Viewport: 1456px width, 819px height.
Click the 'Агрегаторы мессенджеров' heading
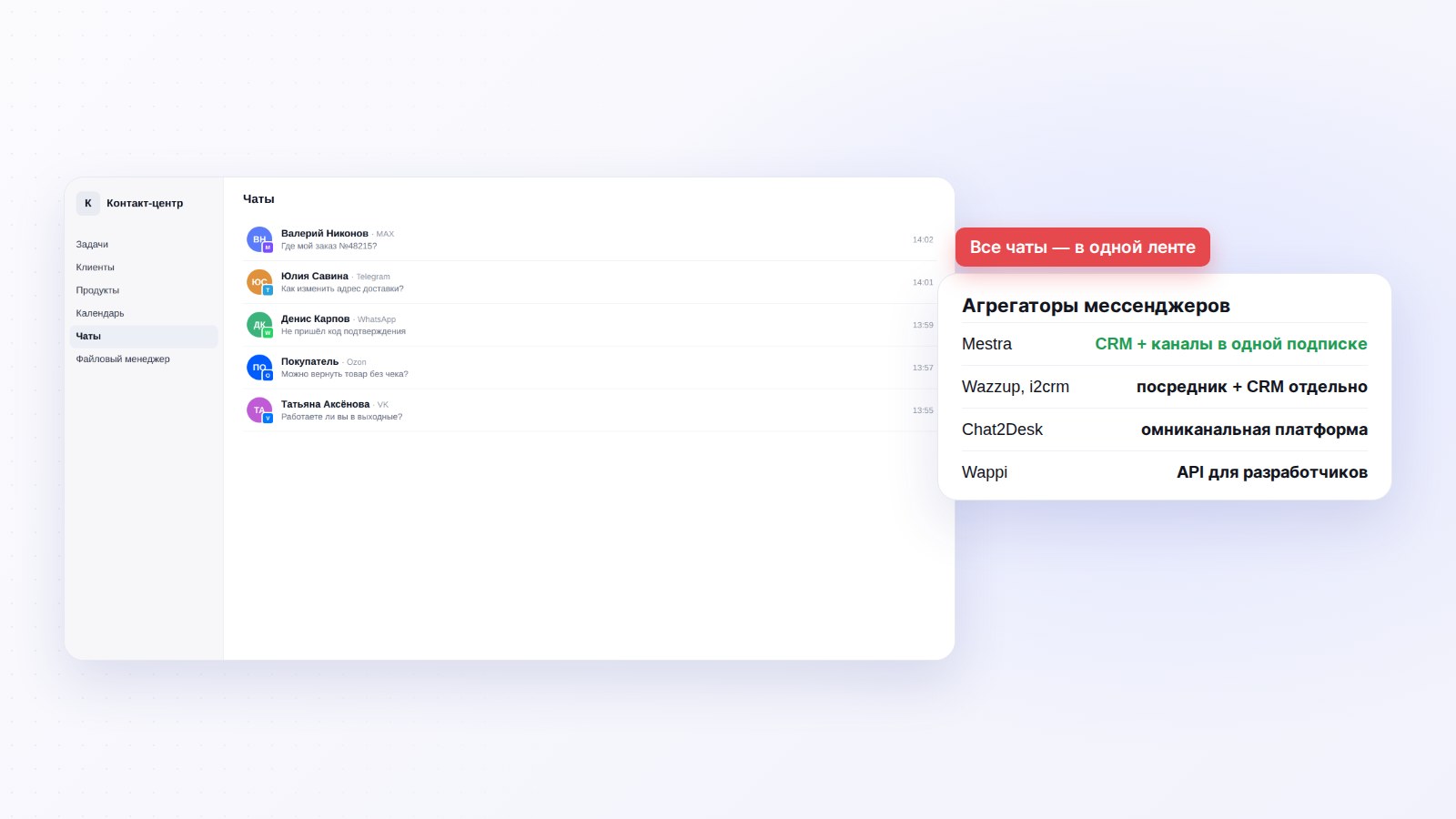coord(1096,306)
